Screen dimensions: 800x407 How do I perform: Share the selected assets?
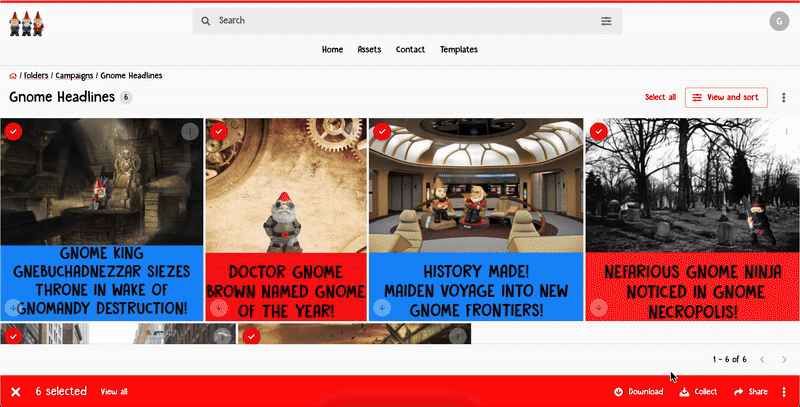(x=751, y=392)
